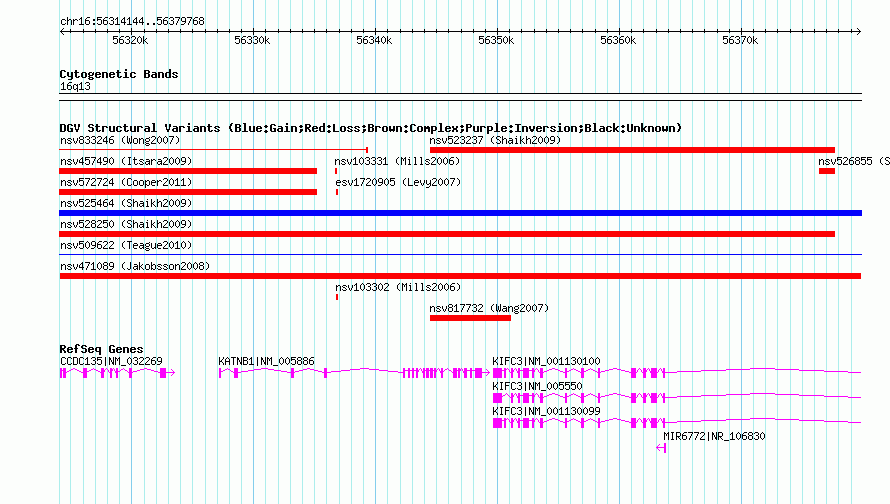Click the 56370k ruler tick label
Viewport: 890px width, 504px height.
pos(740,40)
